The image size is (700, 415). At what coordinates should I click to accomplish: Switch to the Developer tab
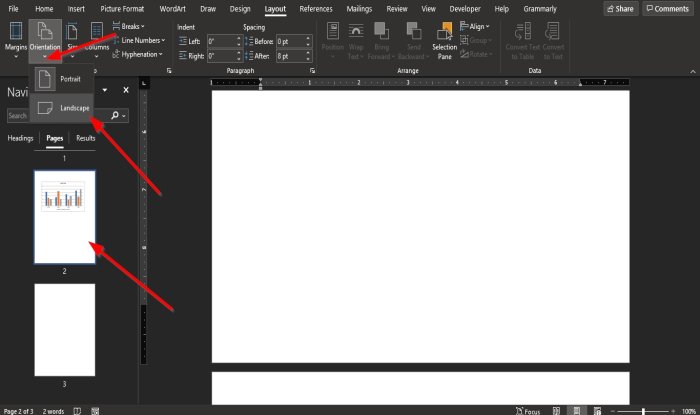(x=465, y=8)
